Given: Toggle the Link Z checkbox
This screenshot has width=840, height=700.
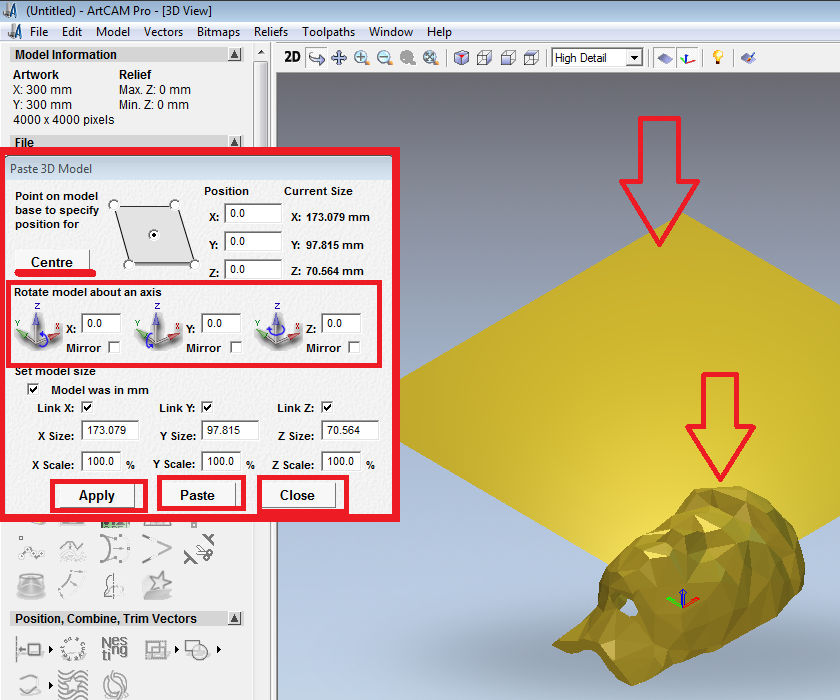Looking at the screenshot, I should [327, 408].
